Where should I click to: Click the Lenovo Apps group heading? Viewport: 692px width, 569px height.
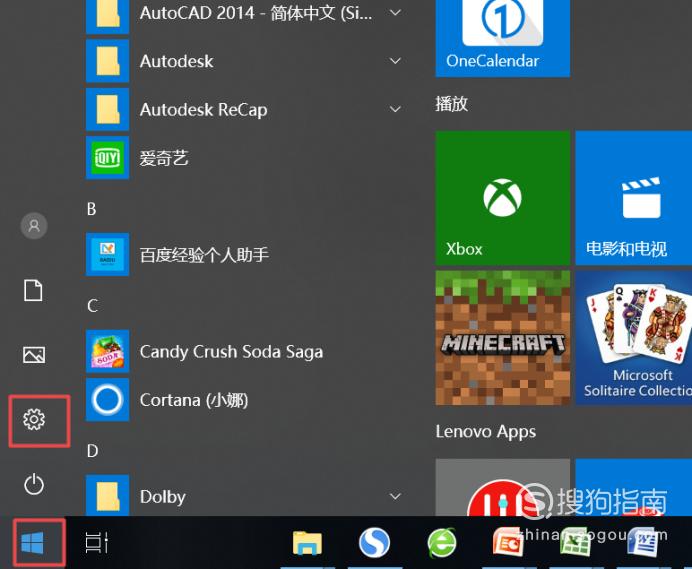pyautogui.click(x=485, y=432)
